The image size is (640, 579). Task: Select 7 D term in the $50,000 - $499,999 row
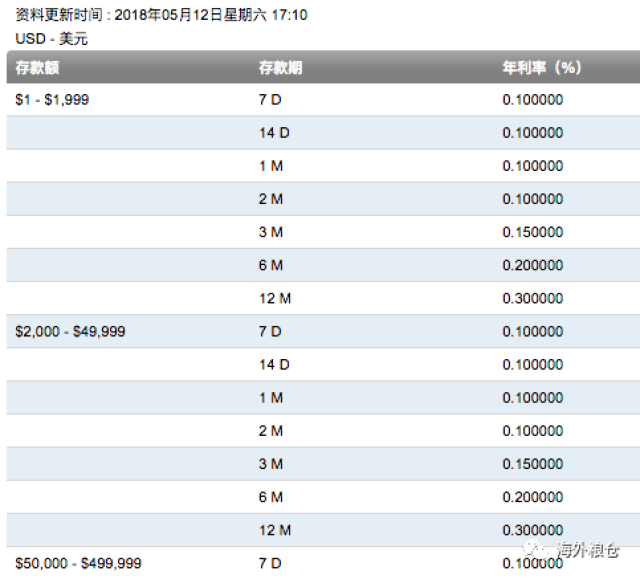270,563
